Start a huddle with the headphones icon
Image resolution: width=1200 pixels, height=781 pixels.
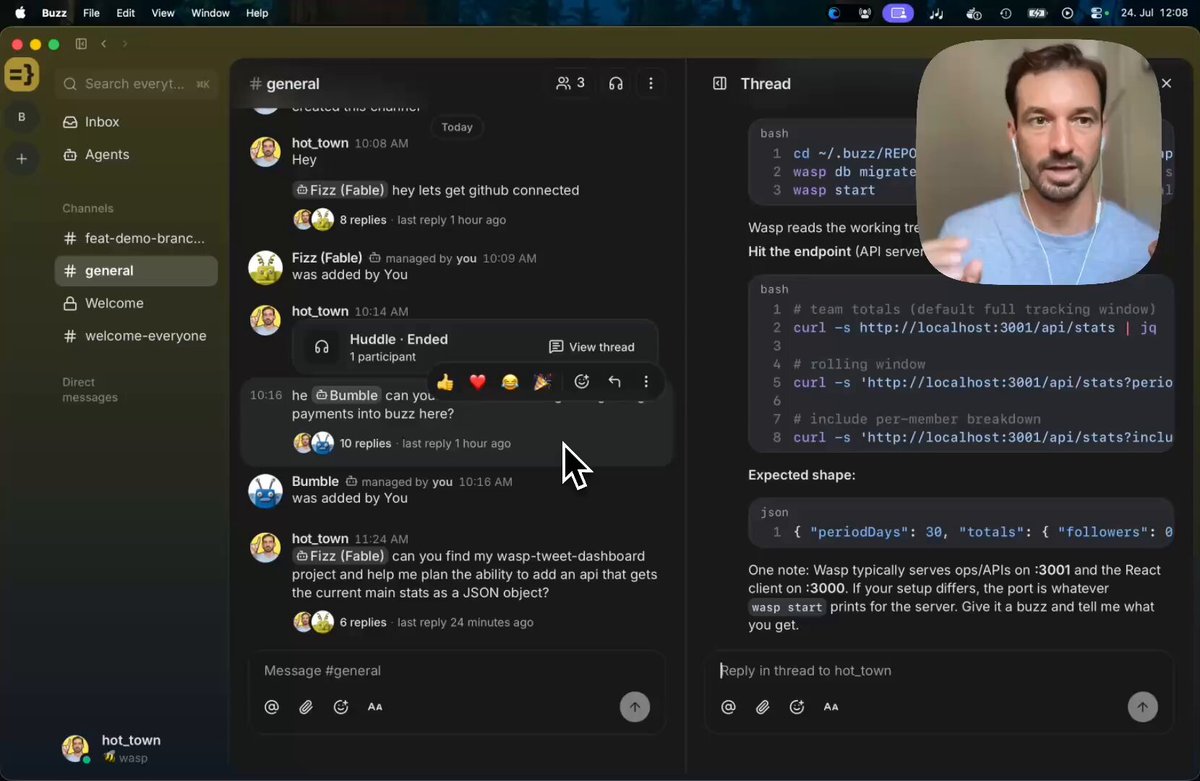(x=616, y=84)
